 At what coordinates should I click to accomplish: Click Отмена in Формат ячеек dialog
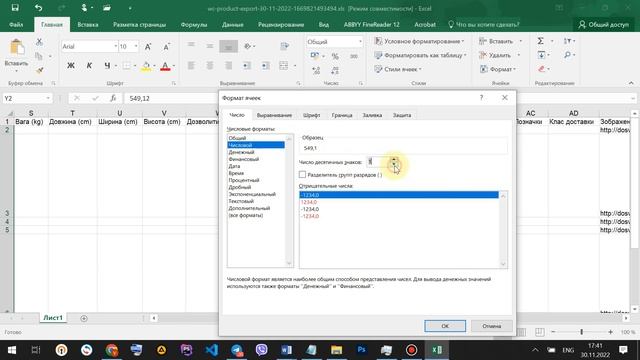click(x=491, y=326)
